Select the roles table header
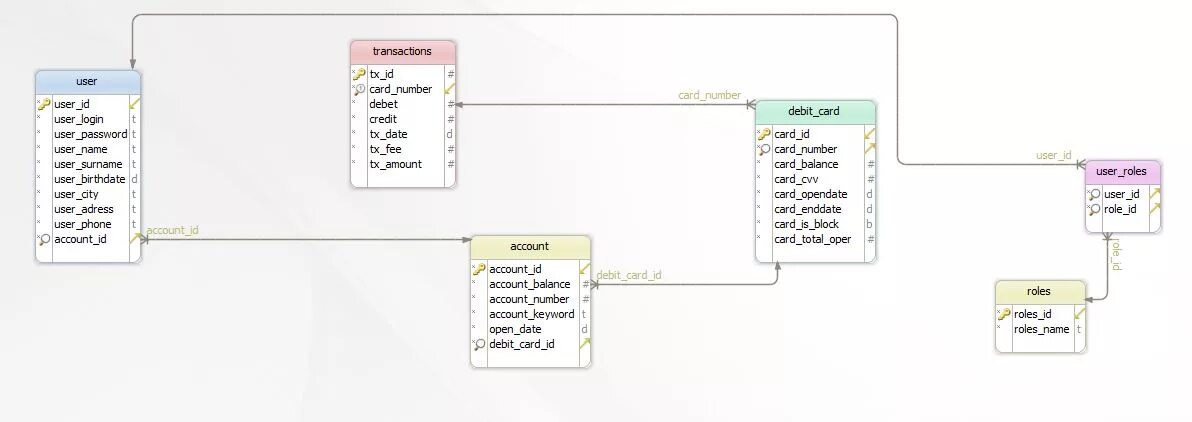Image resolution: width=1192 pixels, height=422 pixels. pyautogui.click(x=1039, y=292)
